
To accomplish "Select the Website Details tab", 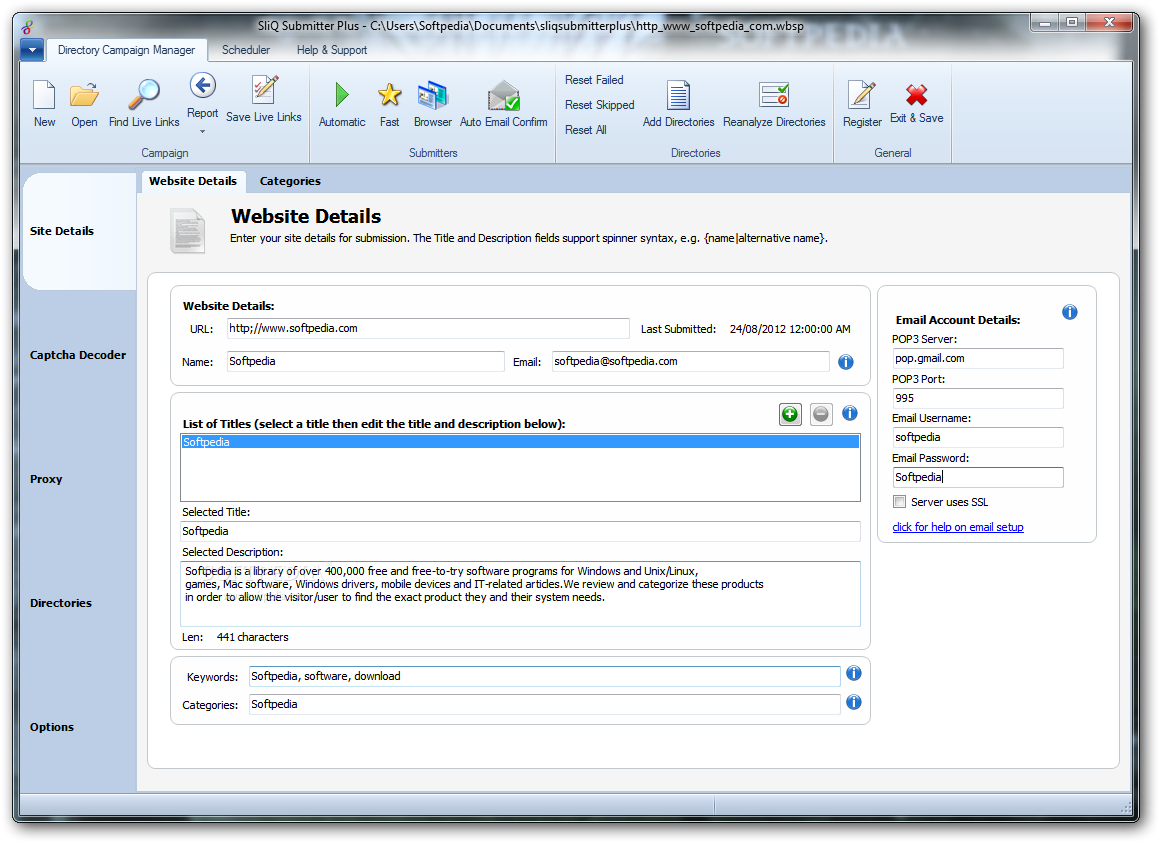I will tap(193, 181).
